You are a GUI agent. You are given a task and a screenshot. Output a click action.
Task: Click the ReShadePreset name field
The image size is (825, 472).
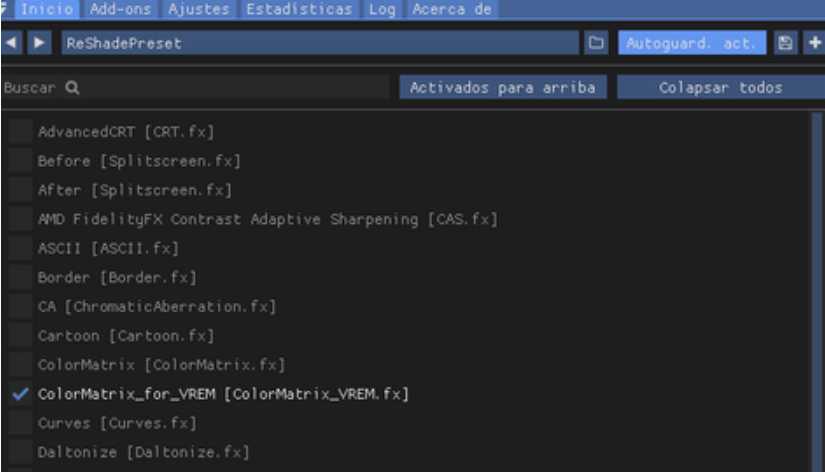tap(320, 43)
